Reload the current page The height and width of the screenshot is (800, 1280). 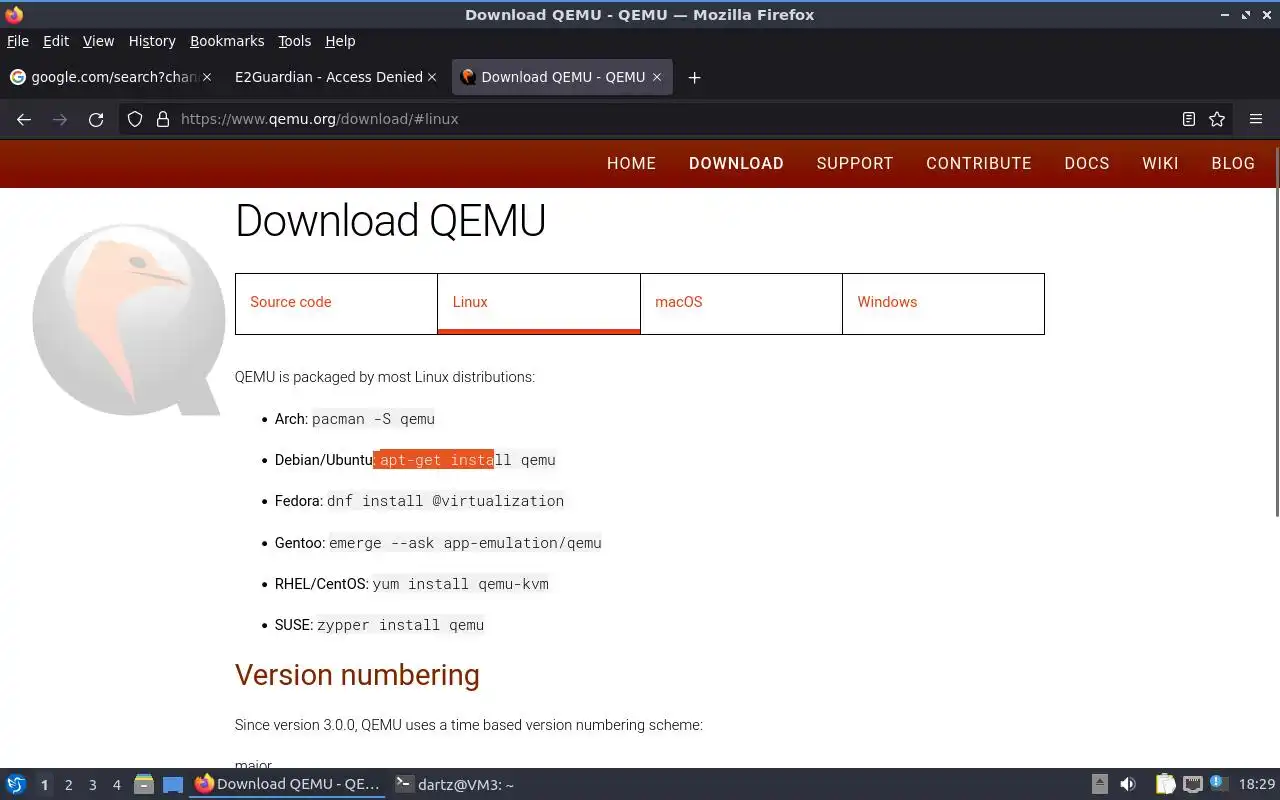click(96, 119)
